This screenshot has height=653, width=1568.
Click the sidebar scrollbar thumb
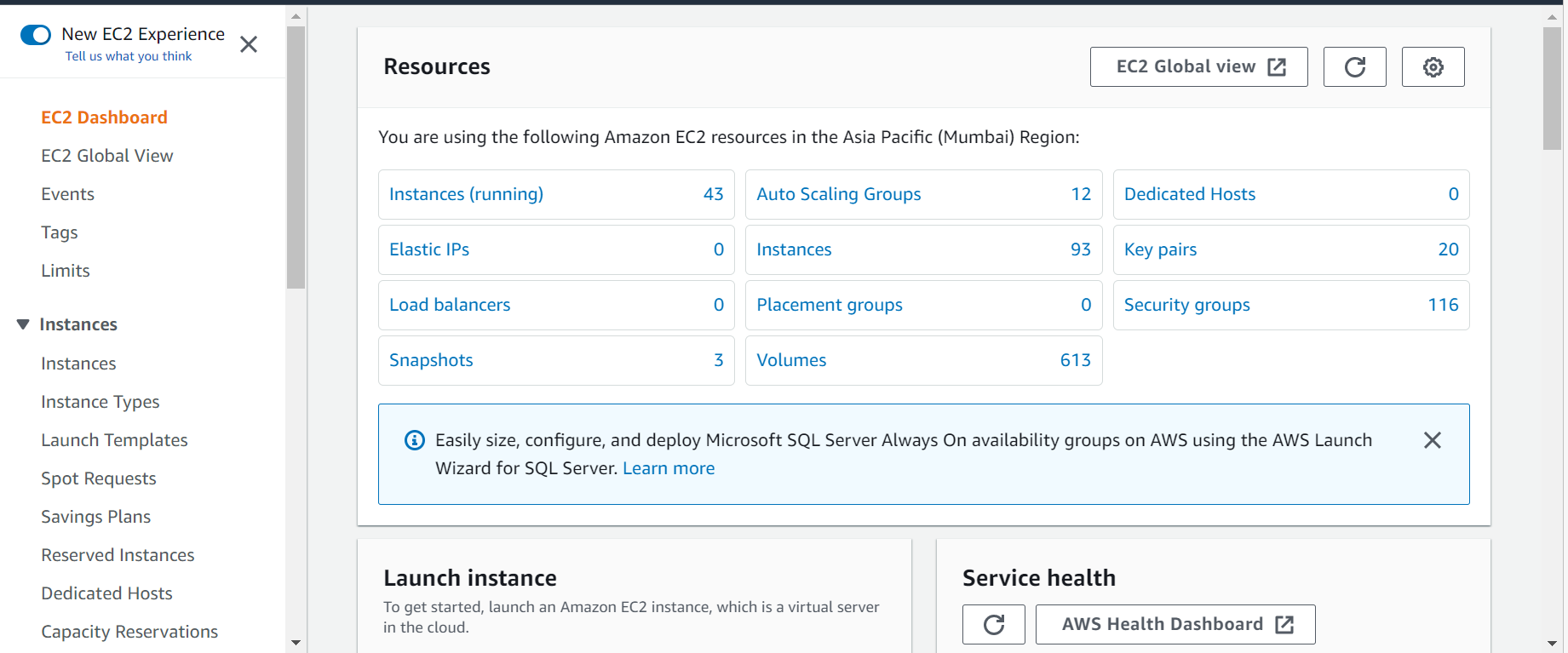click(x=296, y=158)
